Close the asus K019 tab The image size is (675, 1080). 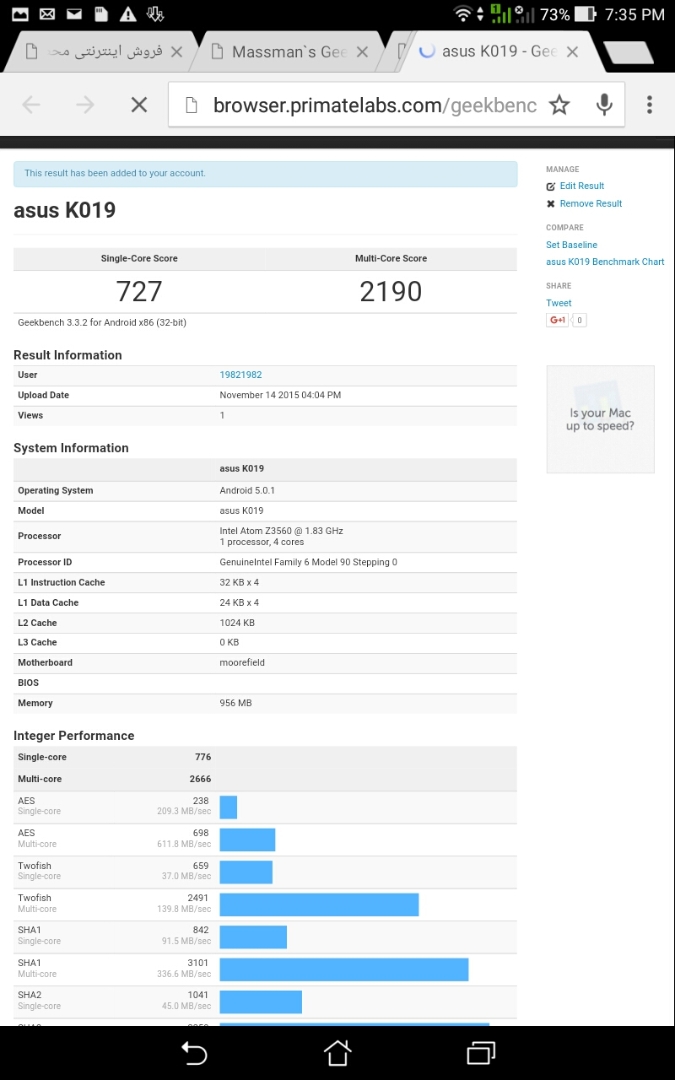tap(572, 52)
